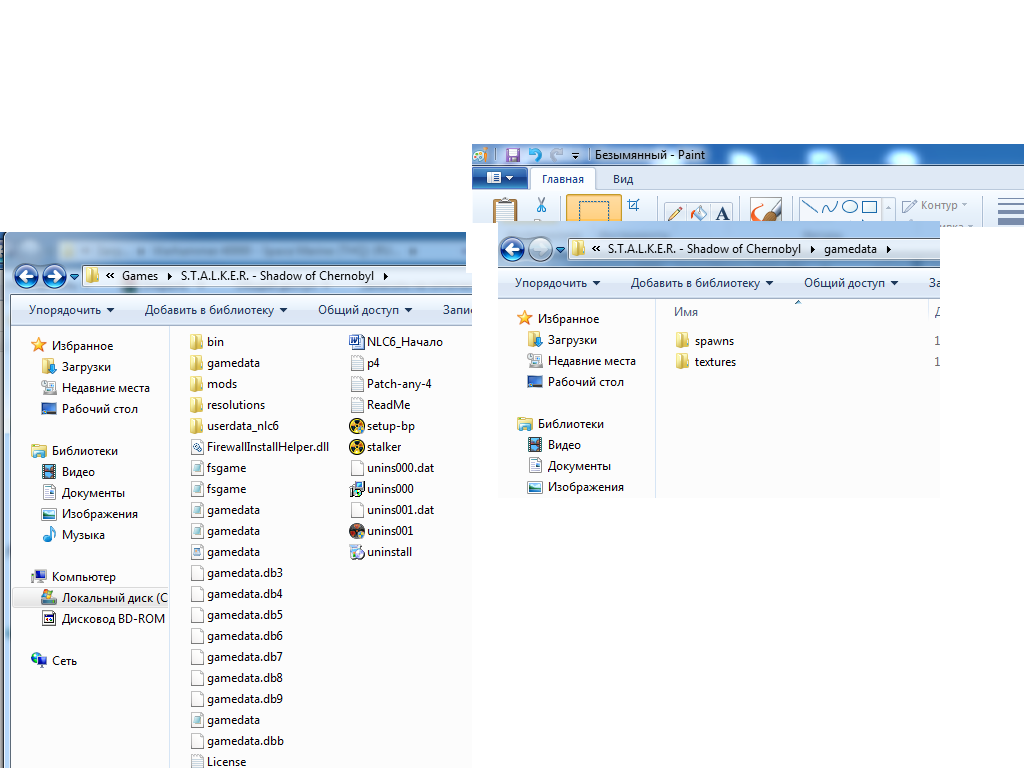Viewport: 1024px width, 768px height.
Task: Expand breadcrumb arrow after gamedata in address bar
Action: coord(889,249)
